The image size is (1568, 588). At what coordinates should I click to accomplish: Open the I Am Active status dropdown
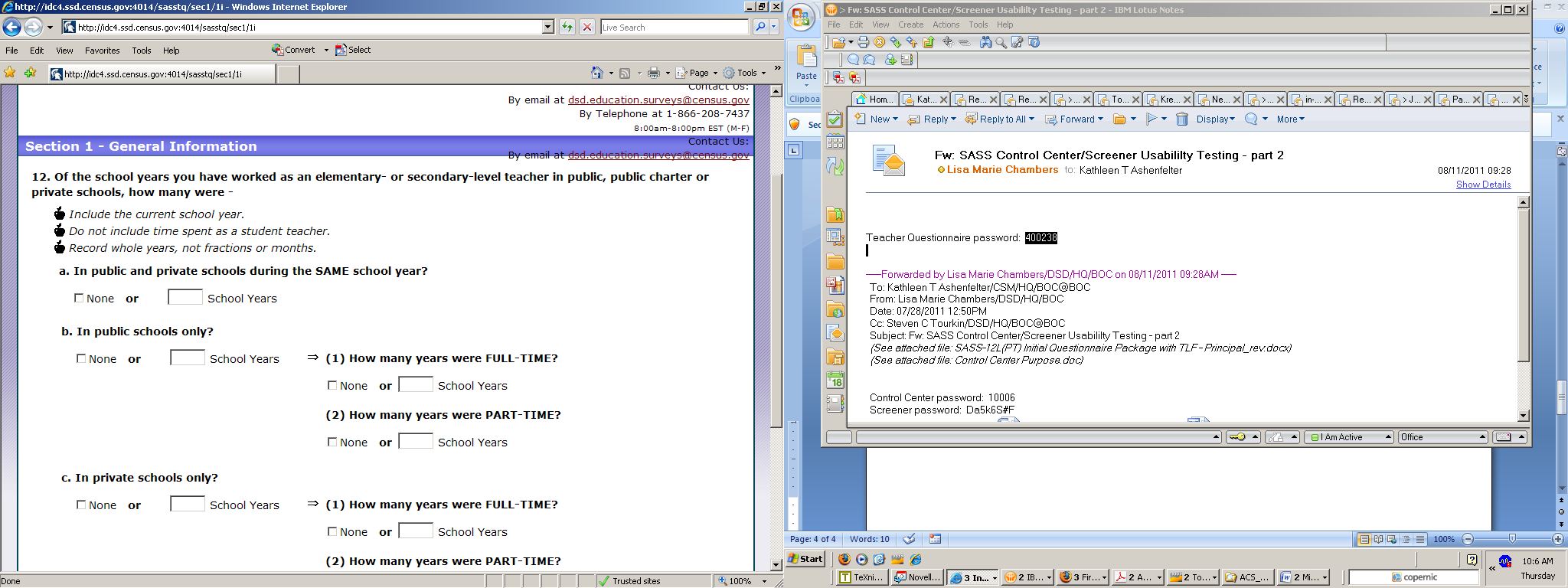tap(1351, 437)
